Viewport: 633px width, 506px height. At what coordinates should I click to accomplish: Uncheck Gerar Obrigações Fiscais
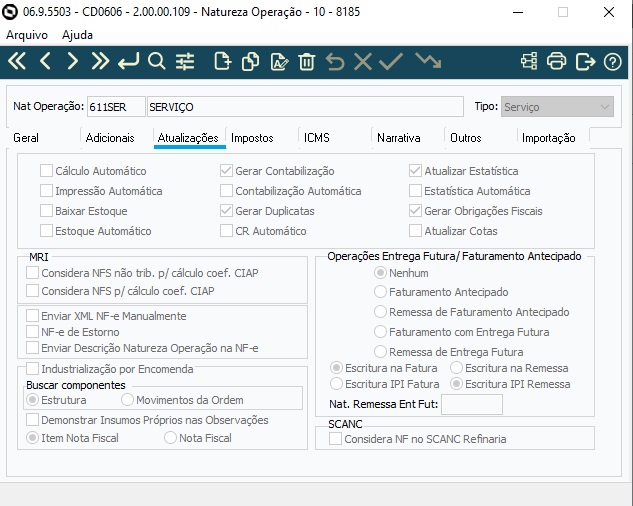415,211
